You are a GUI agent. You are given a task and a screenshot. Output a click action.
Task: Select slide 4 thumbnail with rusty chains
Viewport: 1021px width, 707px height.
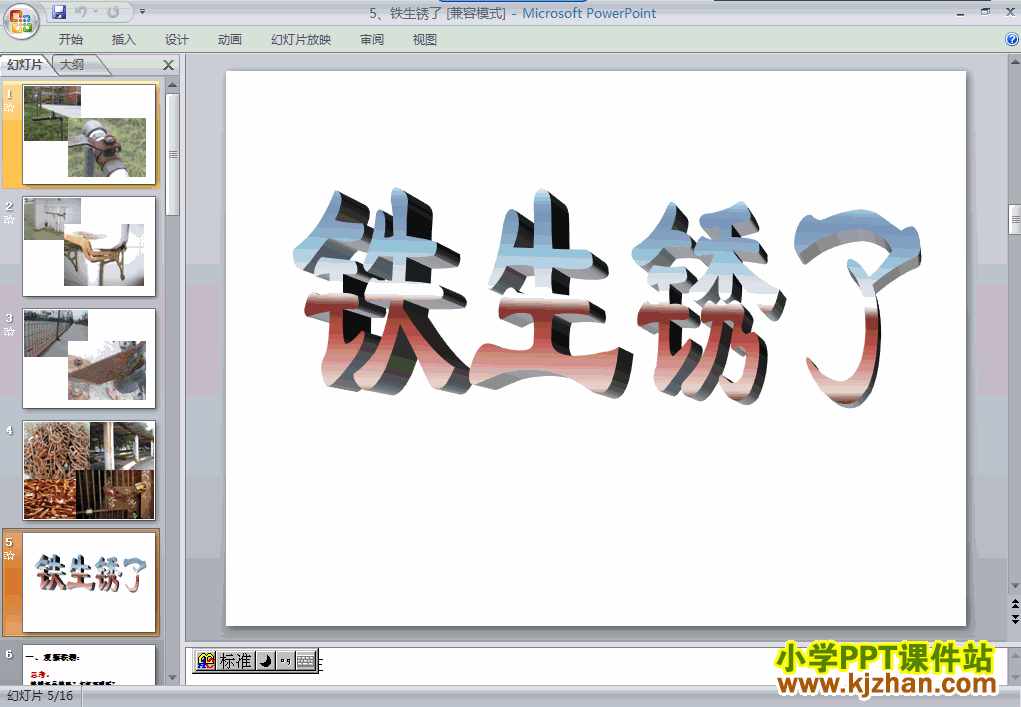click(x=89, y=471)
